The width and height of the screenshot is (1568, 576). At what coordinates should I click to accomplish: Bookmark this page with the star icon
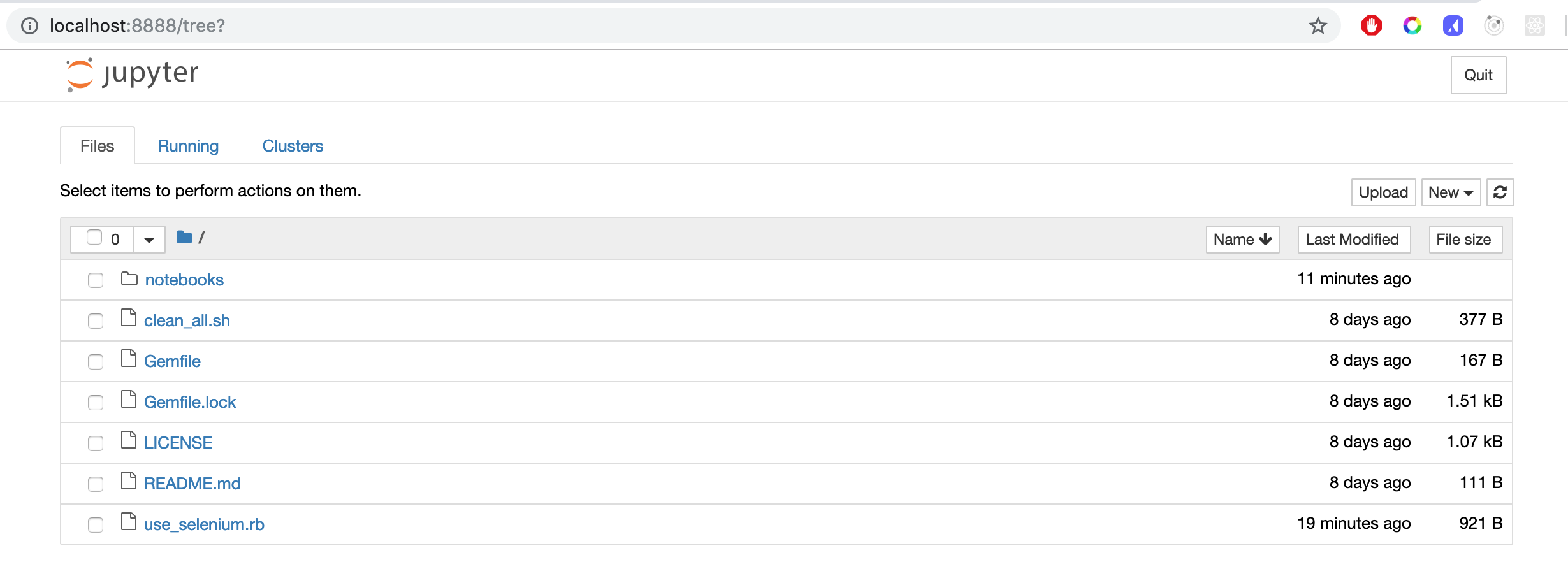(x=1318, y=25)
